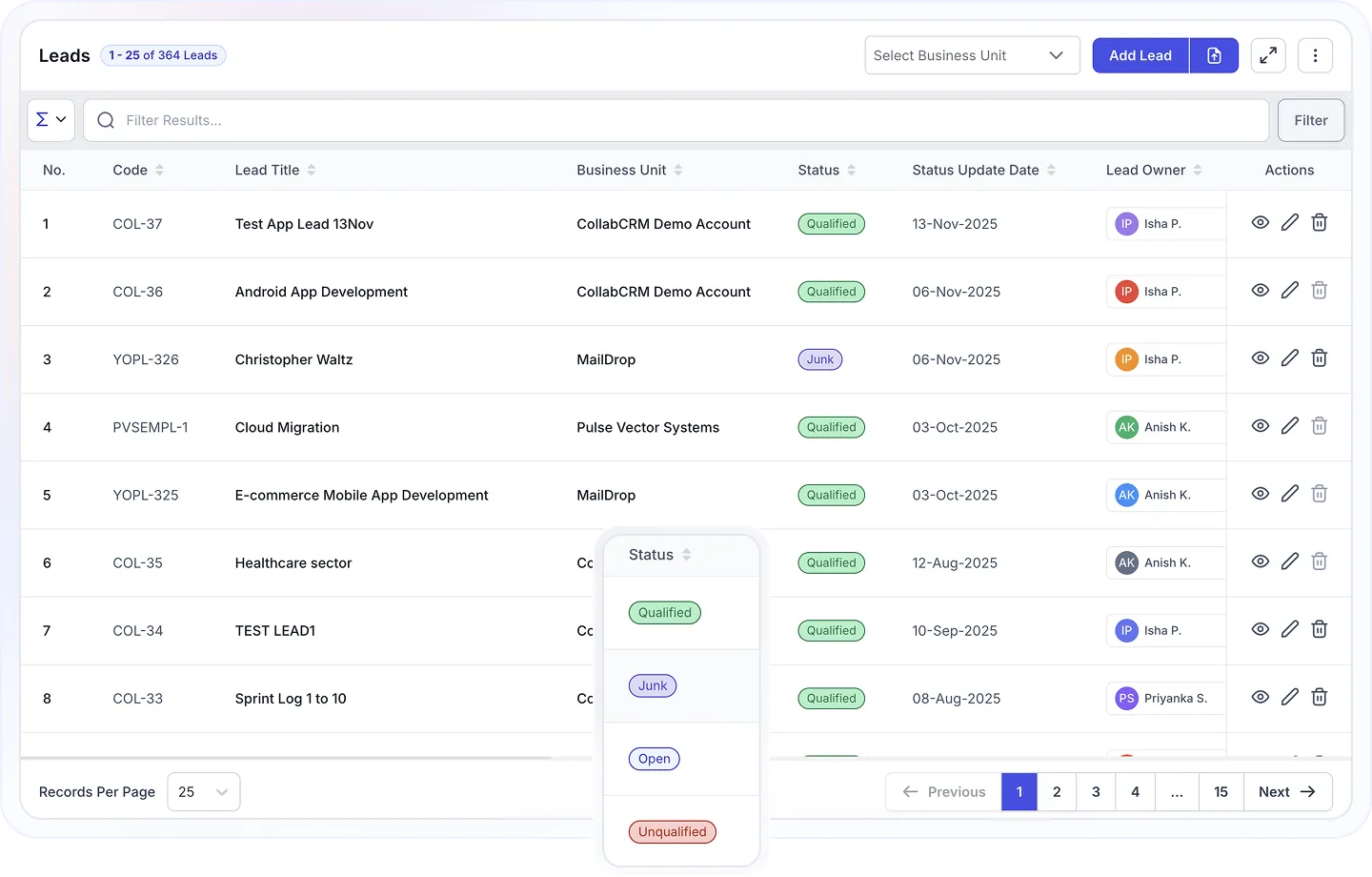Expand table to fullscreen view
The height and width of the screenshot is (877, 1372).
pos(1268,55)
